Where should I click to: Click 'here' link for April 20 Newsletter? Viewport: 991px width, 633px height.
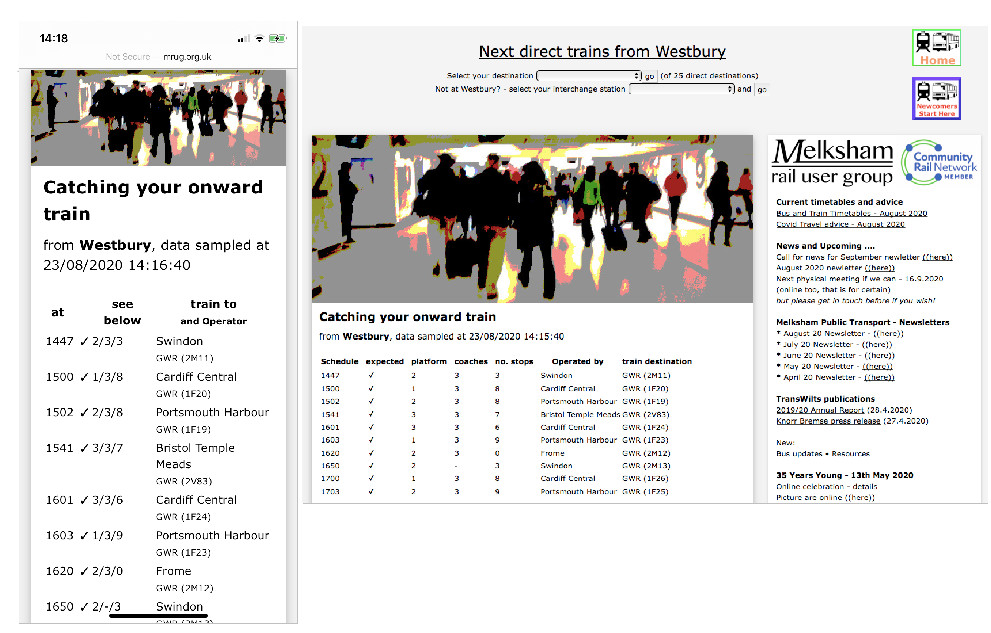click(x=879, y=377)
